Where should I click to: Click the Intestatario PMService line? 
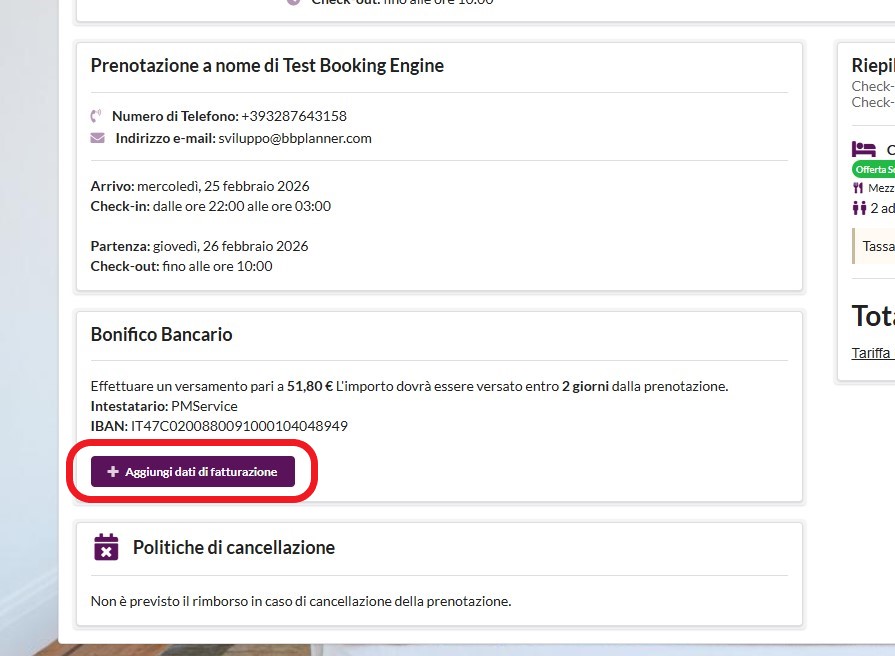(164, 406)
